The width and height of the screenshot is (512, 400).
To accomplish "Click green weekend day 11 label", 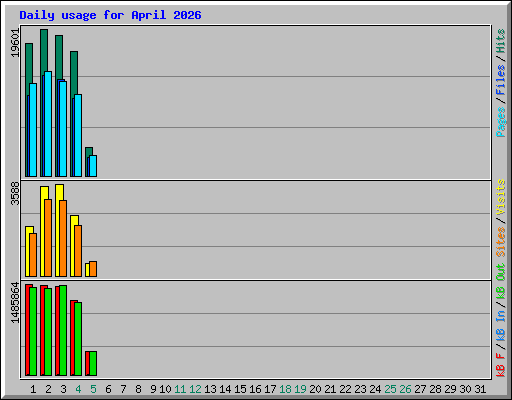I will pyautogui.click(x=180, y=389).
